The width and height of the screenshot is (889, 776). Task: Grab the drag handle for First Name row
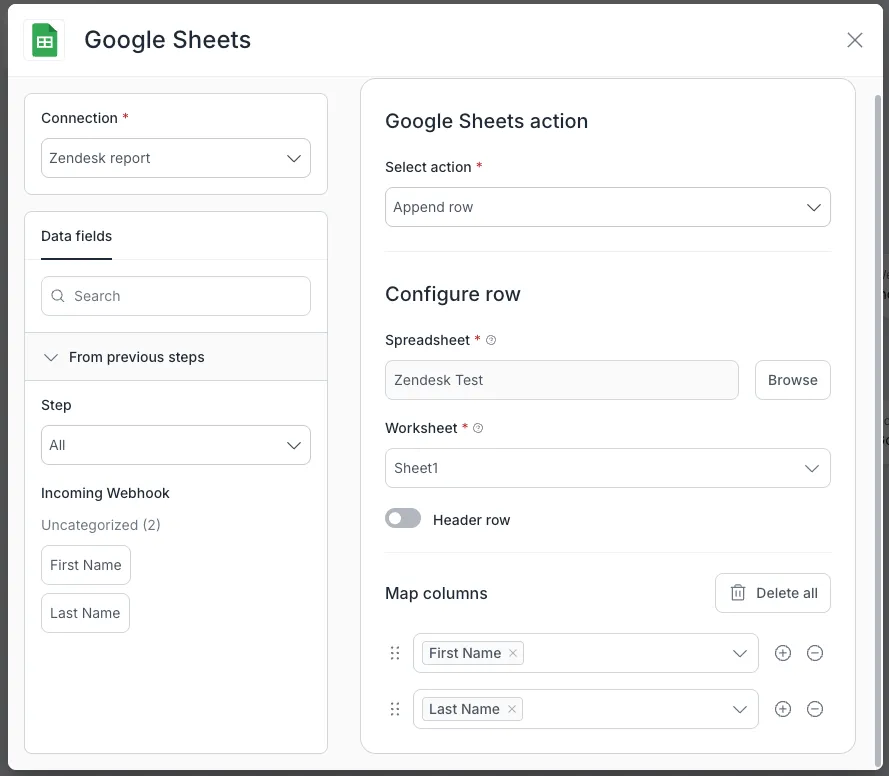(x=395, y=653)
